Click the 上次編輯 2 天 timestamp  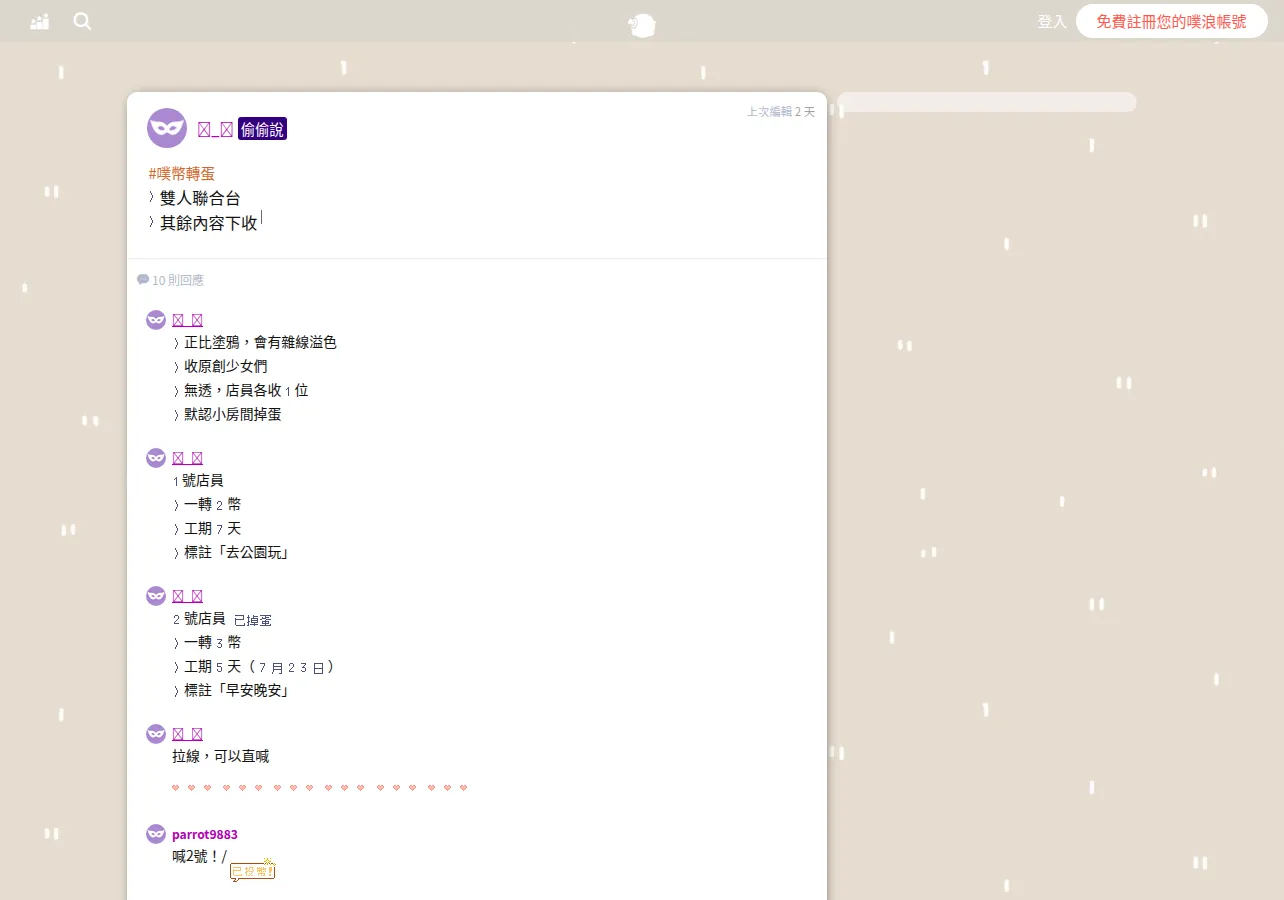coord(781,112)
